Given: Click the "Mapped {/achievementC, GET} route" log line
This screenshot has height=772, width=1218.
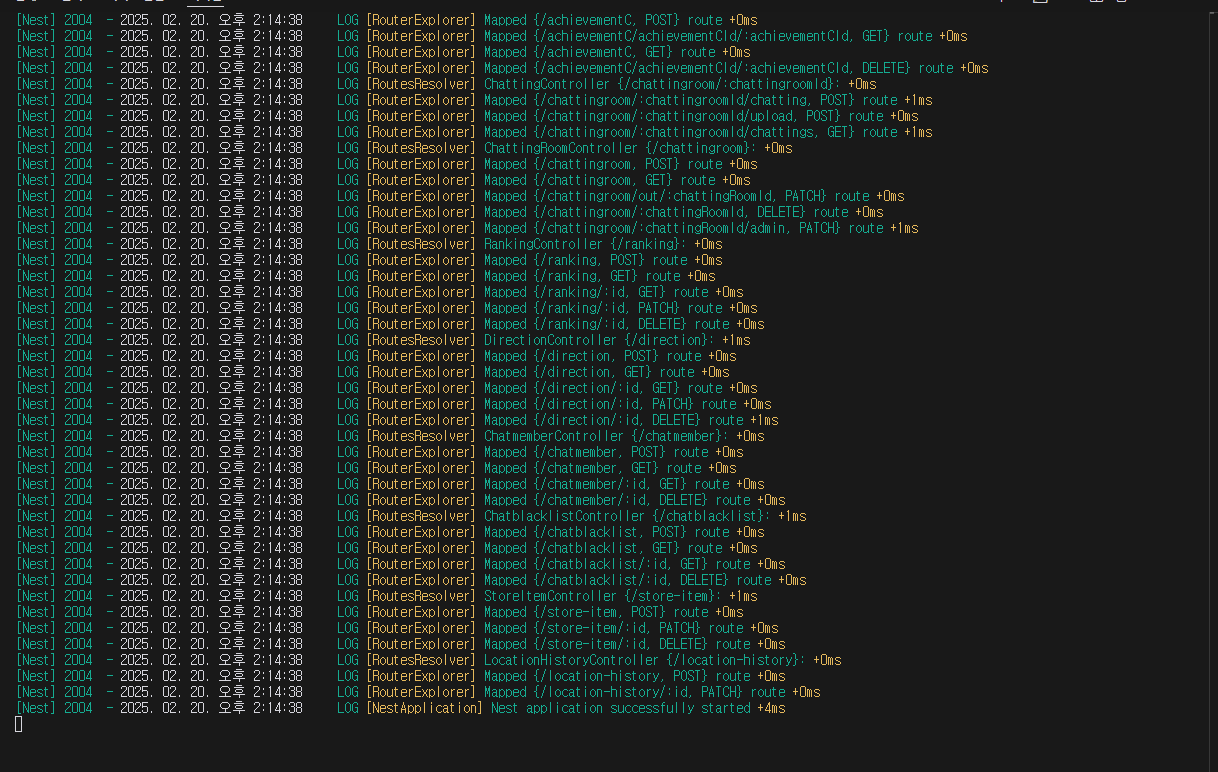Looking at the screenshot, I should point(600,52).
